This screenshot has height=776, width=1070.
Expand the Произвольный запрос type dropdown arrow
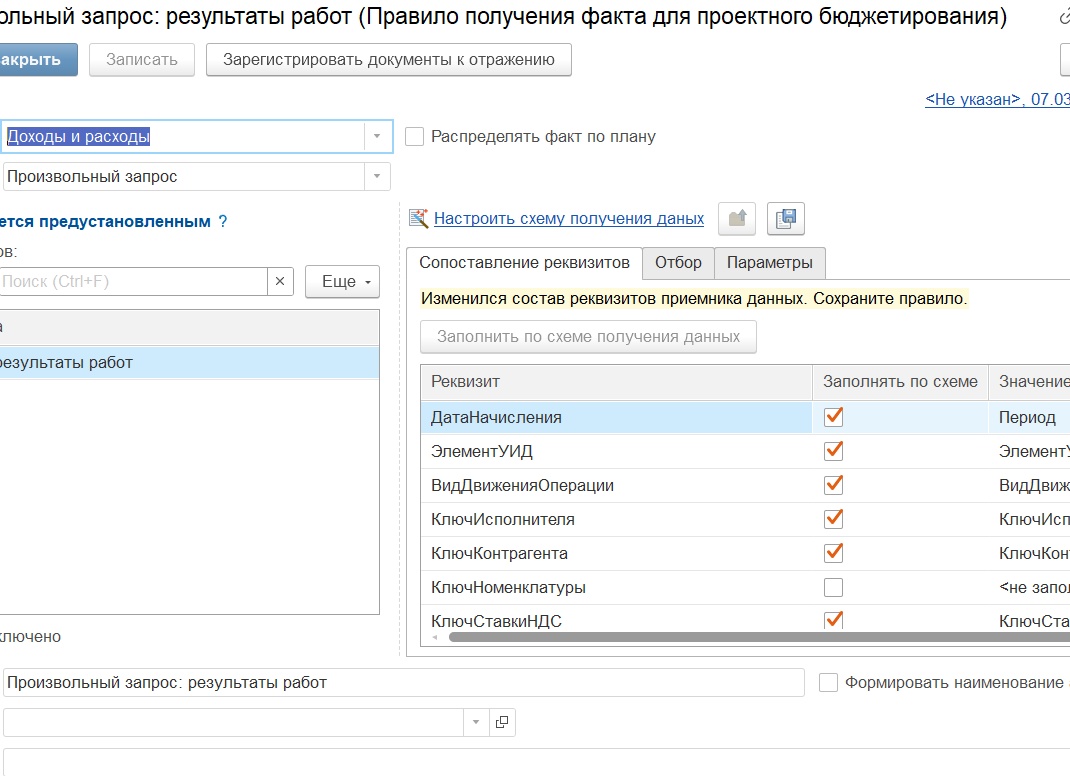[x=377, y=177]
